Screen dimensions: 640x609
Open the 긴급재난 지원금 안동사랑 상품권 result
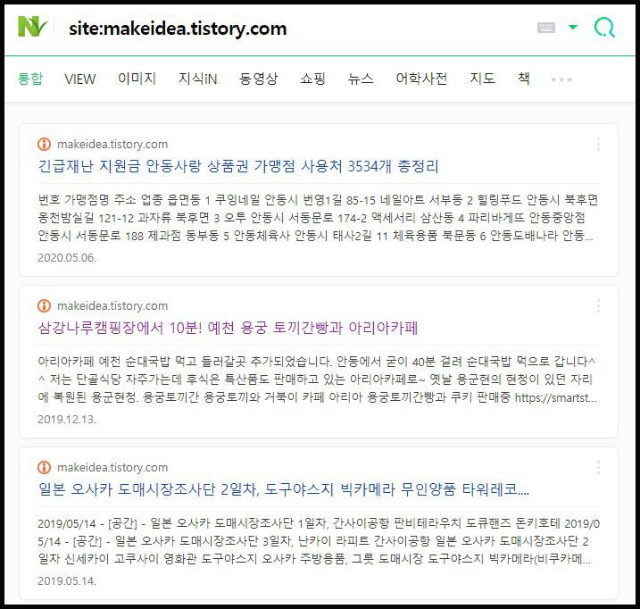238,166
